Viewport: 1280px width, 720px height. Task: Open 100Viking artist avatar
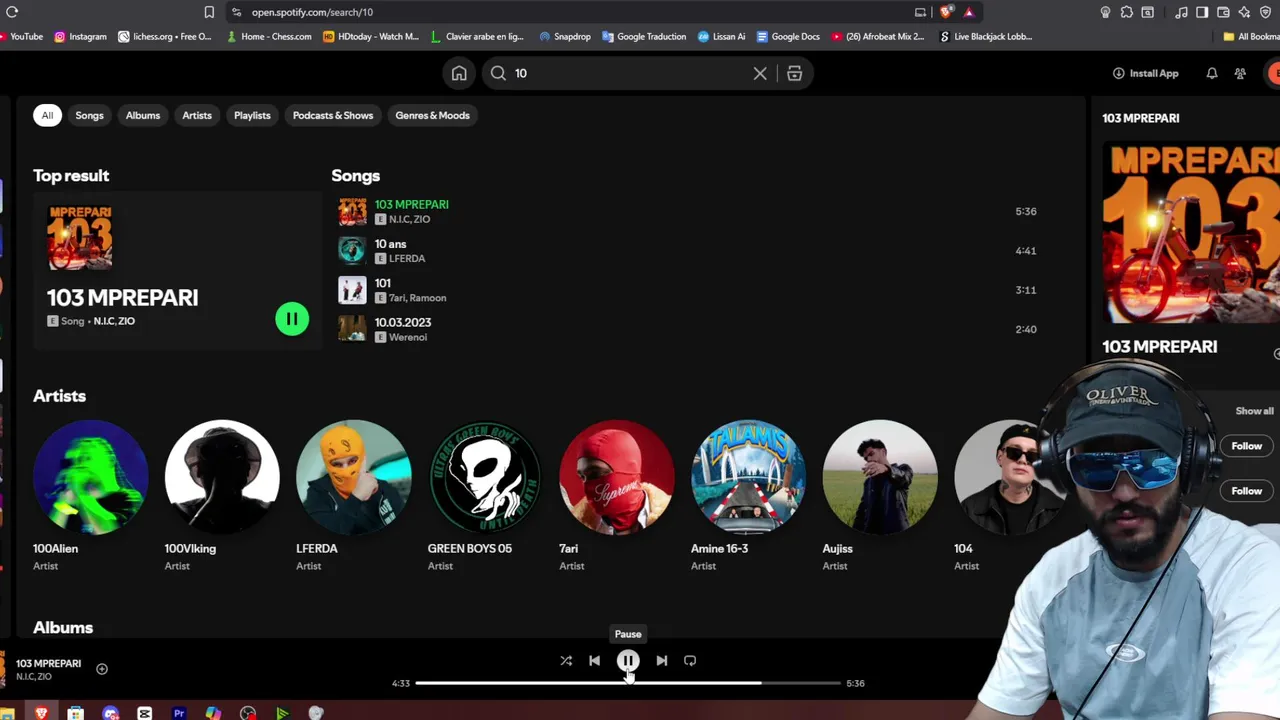[222, 477]
